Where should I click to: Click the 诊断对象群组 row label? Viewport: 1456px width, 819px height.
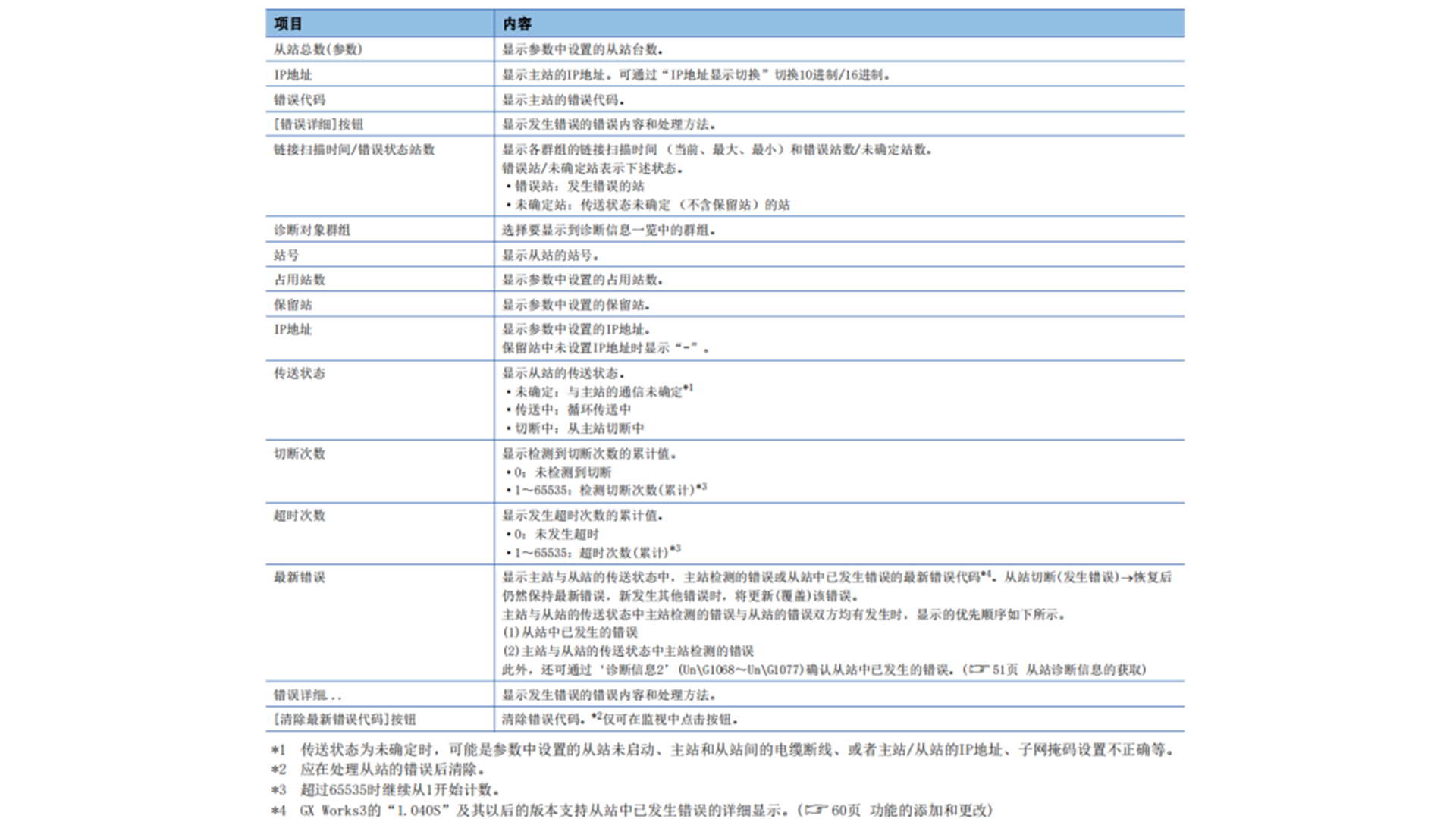click(x=312, y=230)
